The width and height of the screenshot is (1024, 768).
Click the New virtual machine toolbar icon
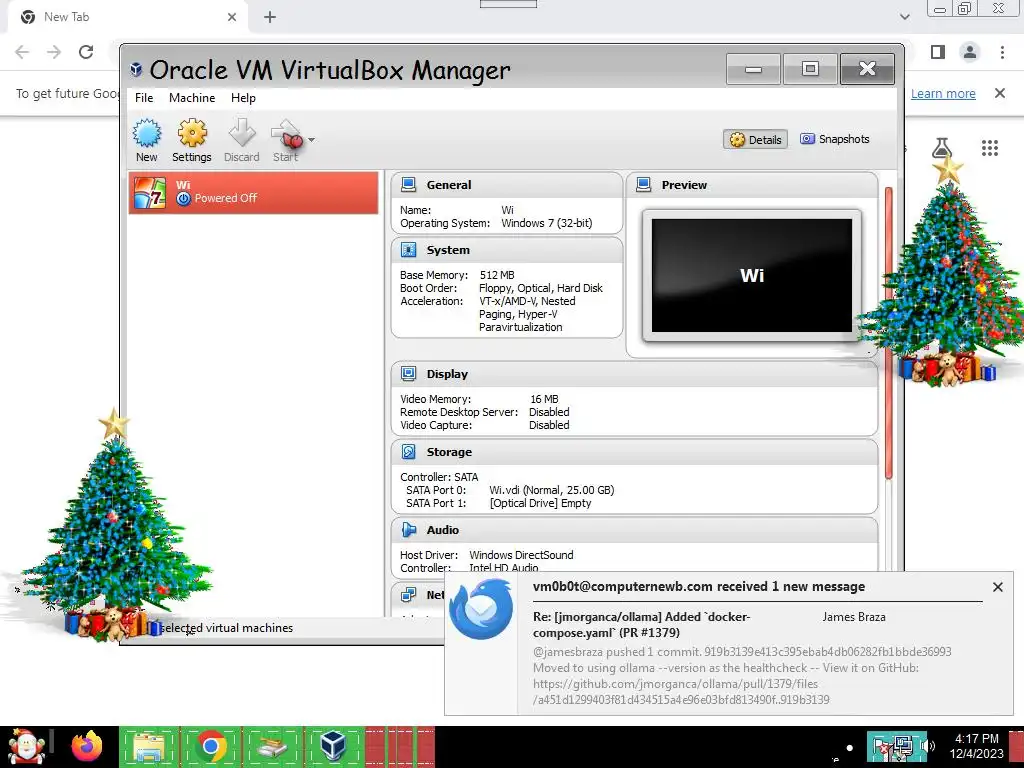point(147,140)
